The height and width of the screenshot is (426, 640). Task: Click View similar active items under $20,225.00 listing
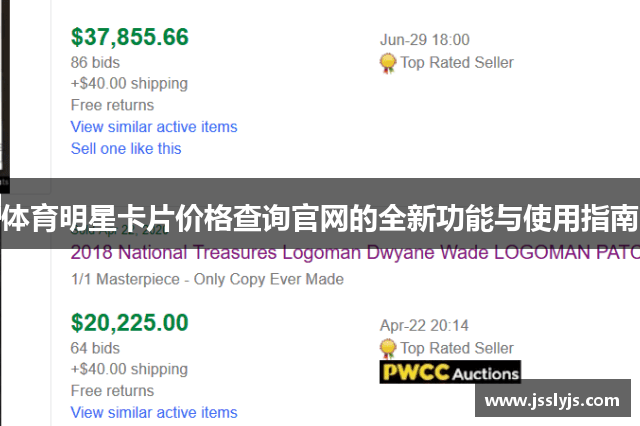pyautogui.click(x=154, y=413)
